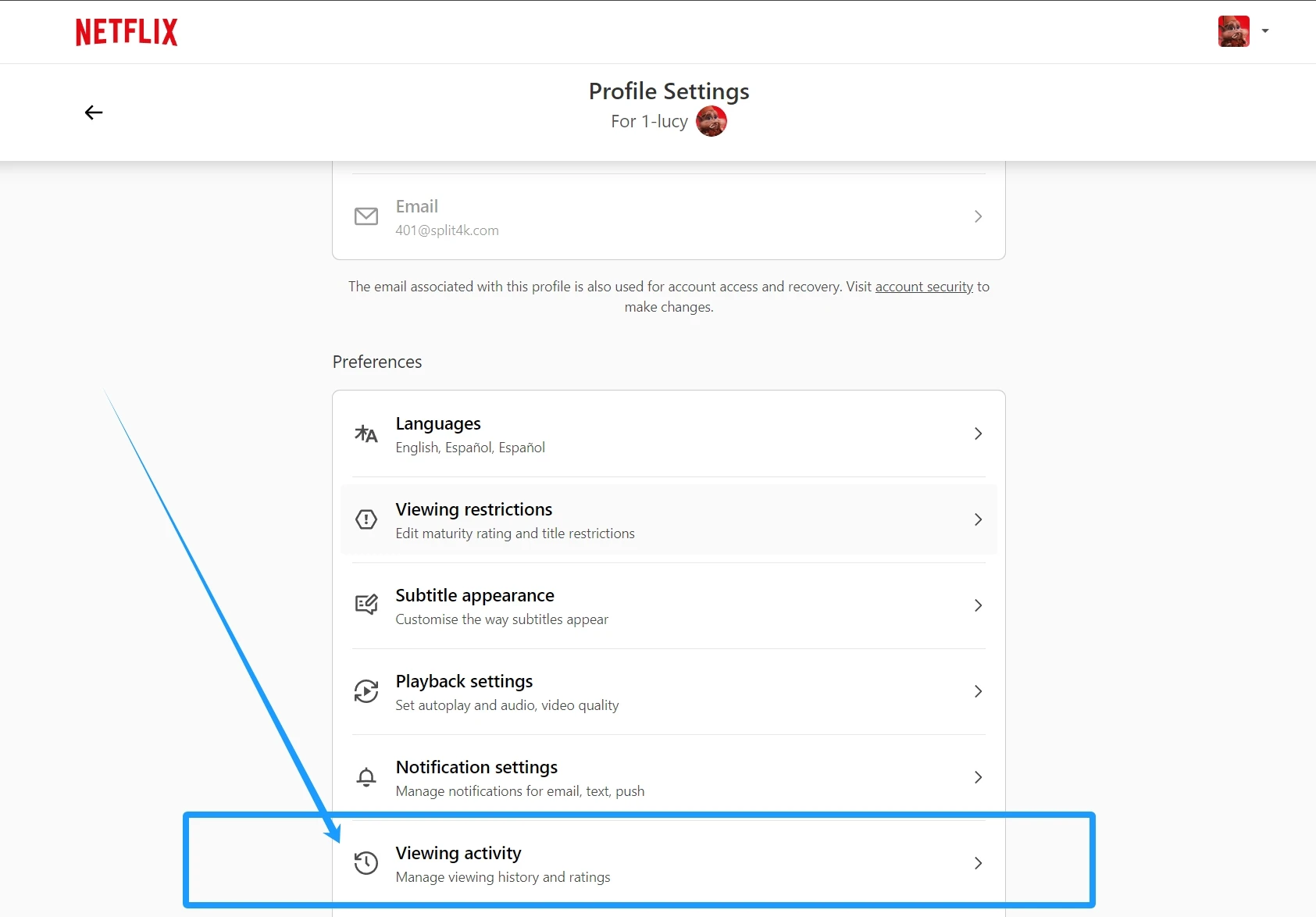Open Notification settings entry

coord(669,777)
